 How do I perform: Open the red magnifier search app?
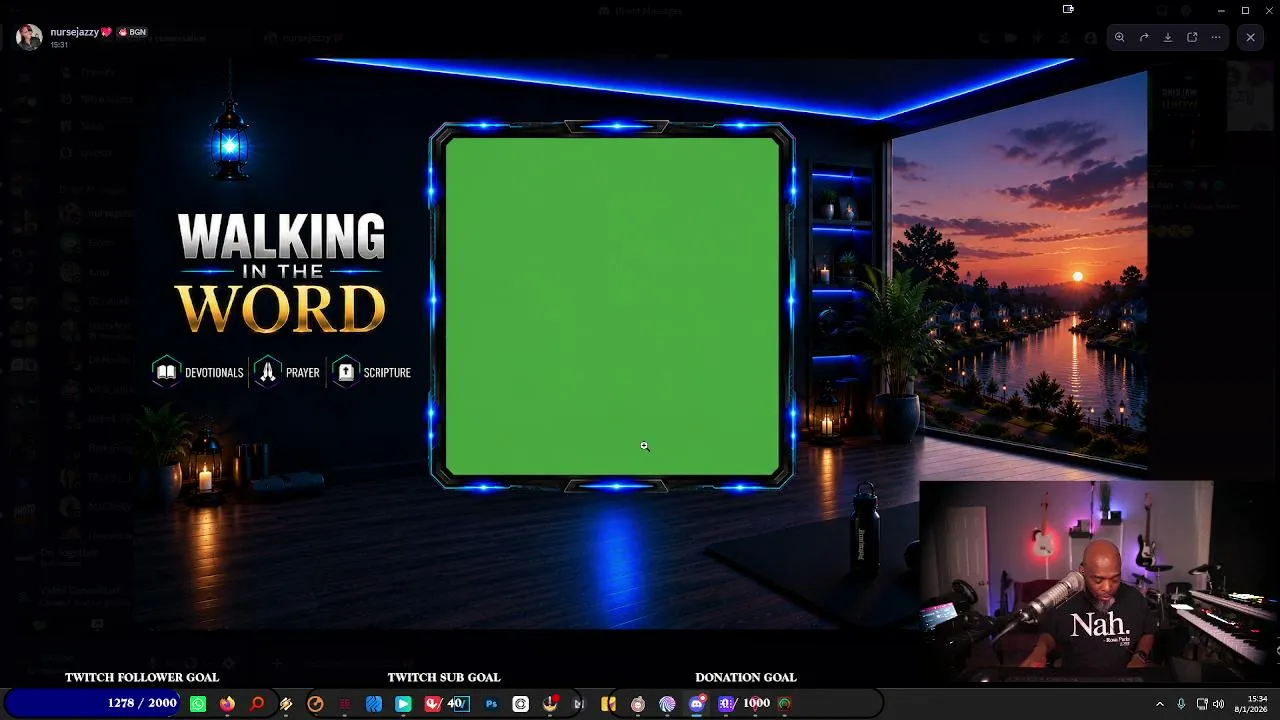tap(257, 704)
